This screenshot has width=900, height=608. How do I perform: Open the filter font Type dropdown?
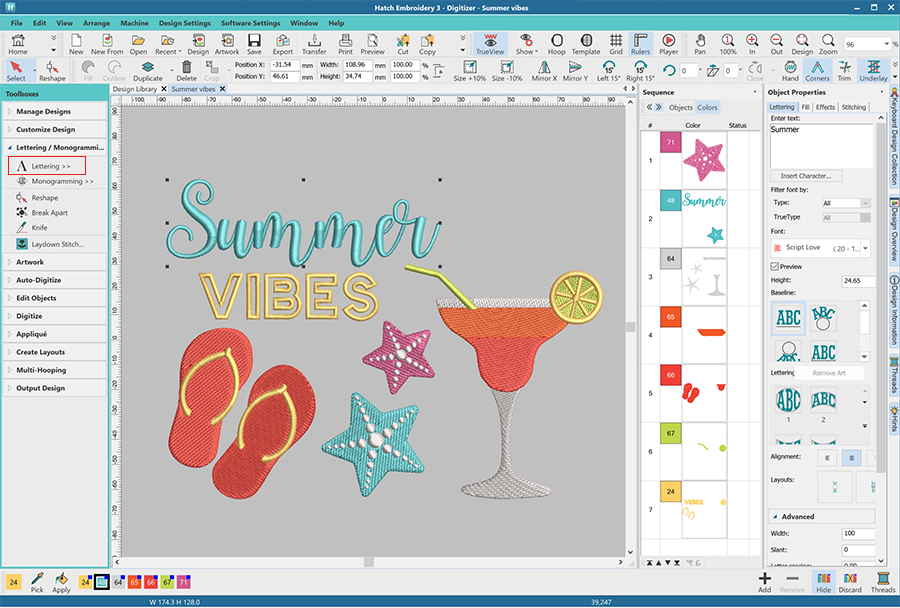click(x=845, y=203)
